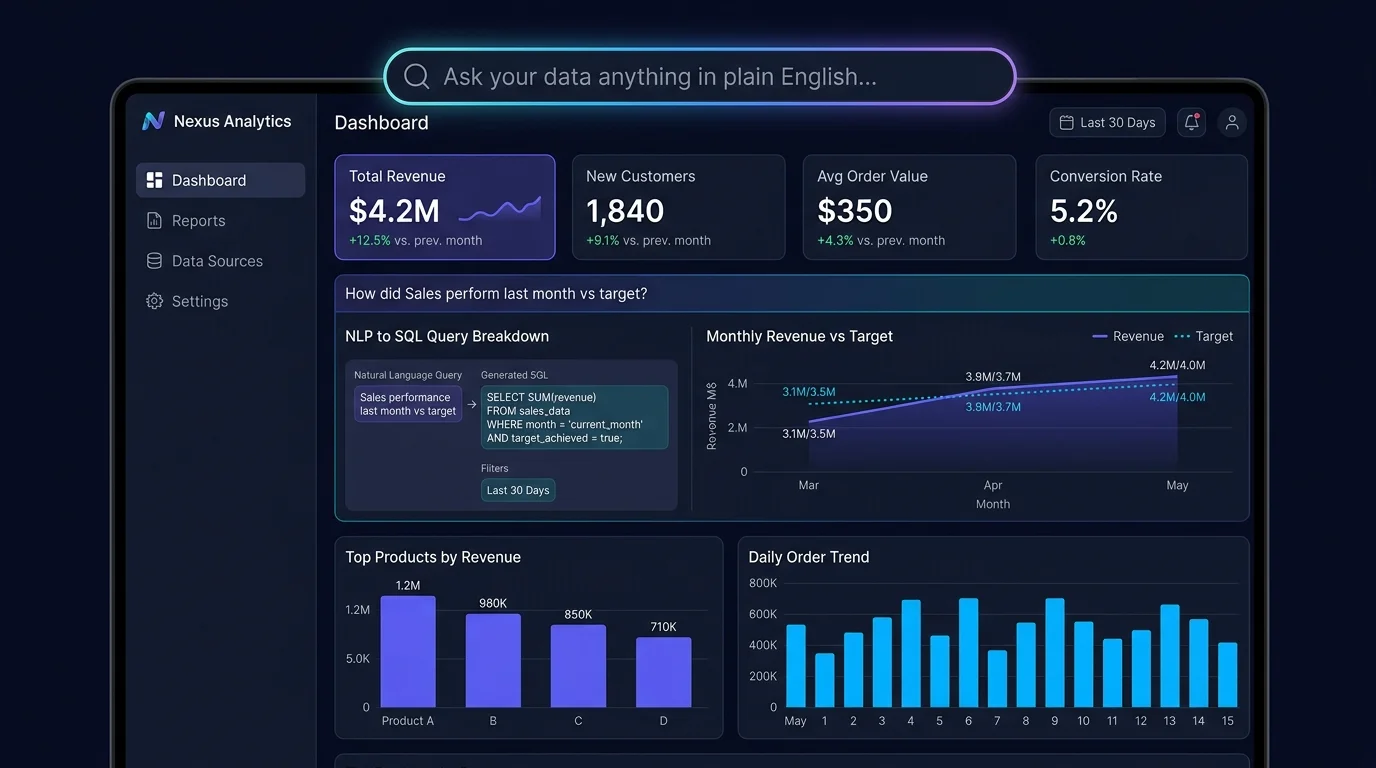
Task: Click the How did Sales perform question header
Action: tap(792, 294)
